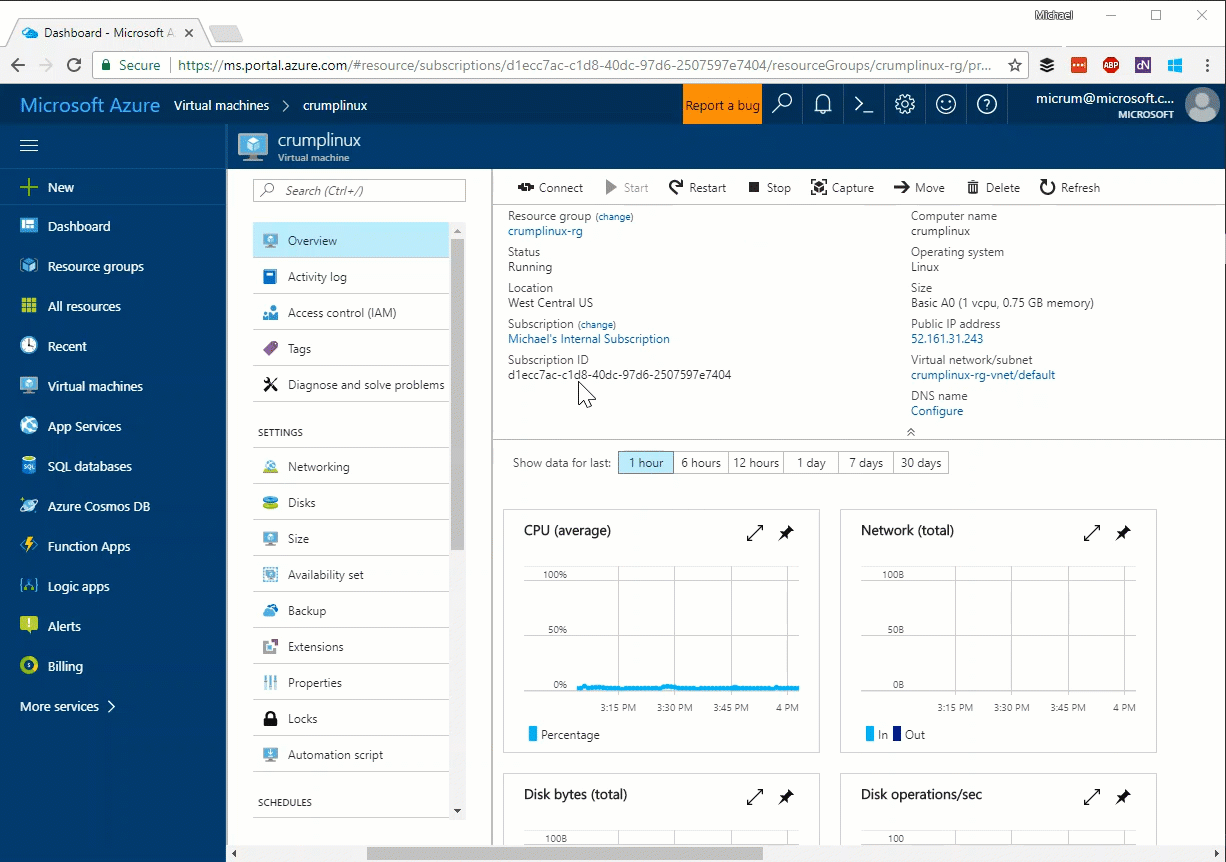Select the 30 days time range
Image resolution: width=1226 pixels, height=862 pixels.
920,463
